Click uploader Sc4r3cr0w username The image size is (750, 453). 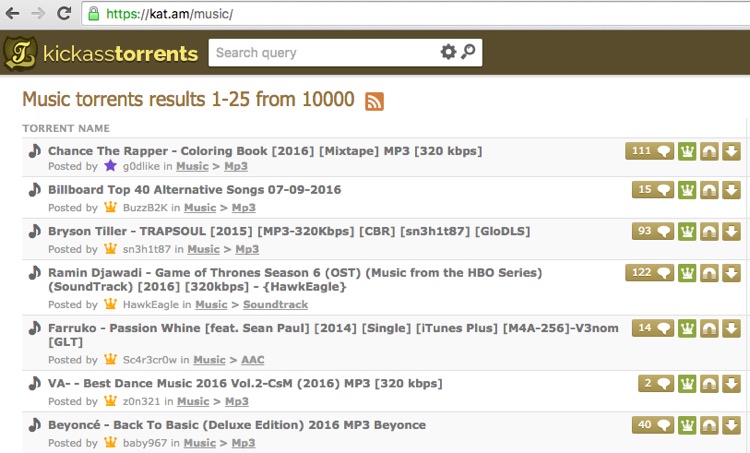coord(150,360)
